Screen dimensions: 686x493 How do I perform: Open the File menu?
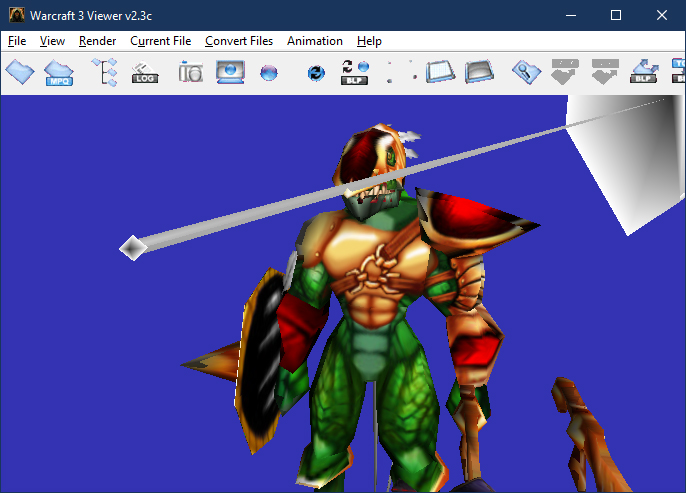(x=17, y=41)
